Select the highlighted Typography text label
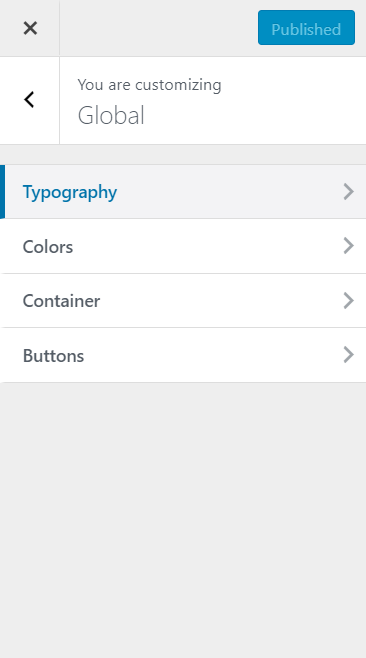Viewport: 366px width, 658px height. click(x=70, y=193)
